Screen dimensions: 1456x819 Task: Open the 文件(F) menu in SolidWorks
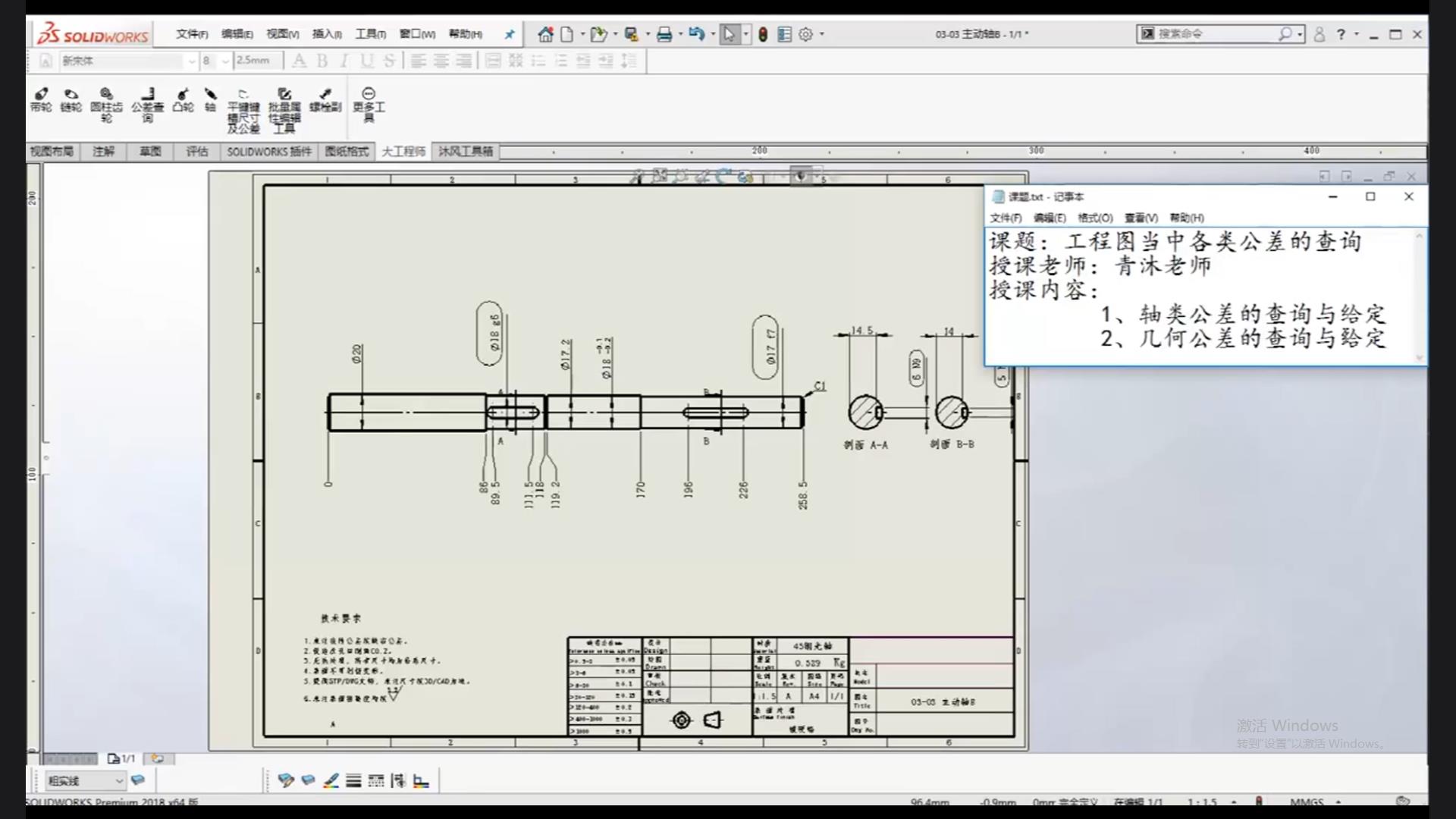[192, 34]
